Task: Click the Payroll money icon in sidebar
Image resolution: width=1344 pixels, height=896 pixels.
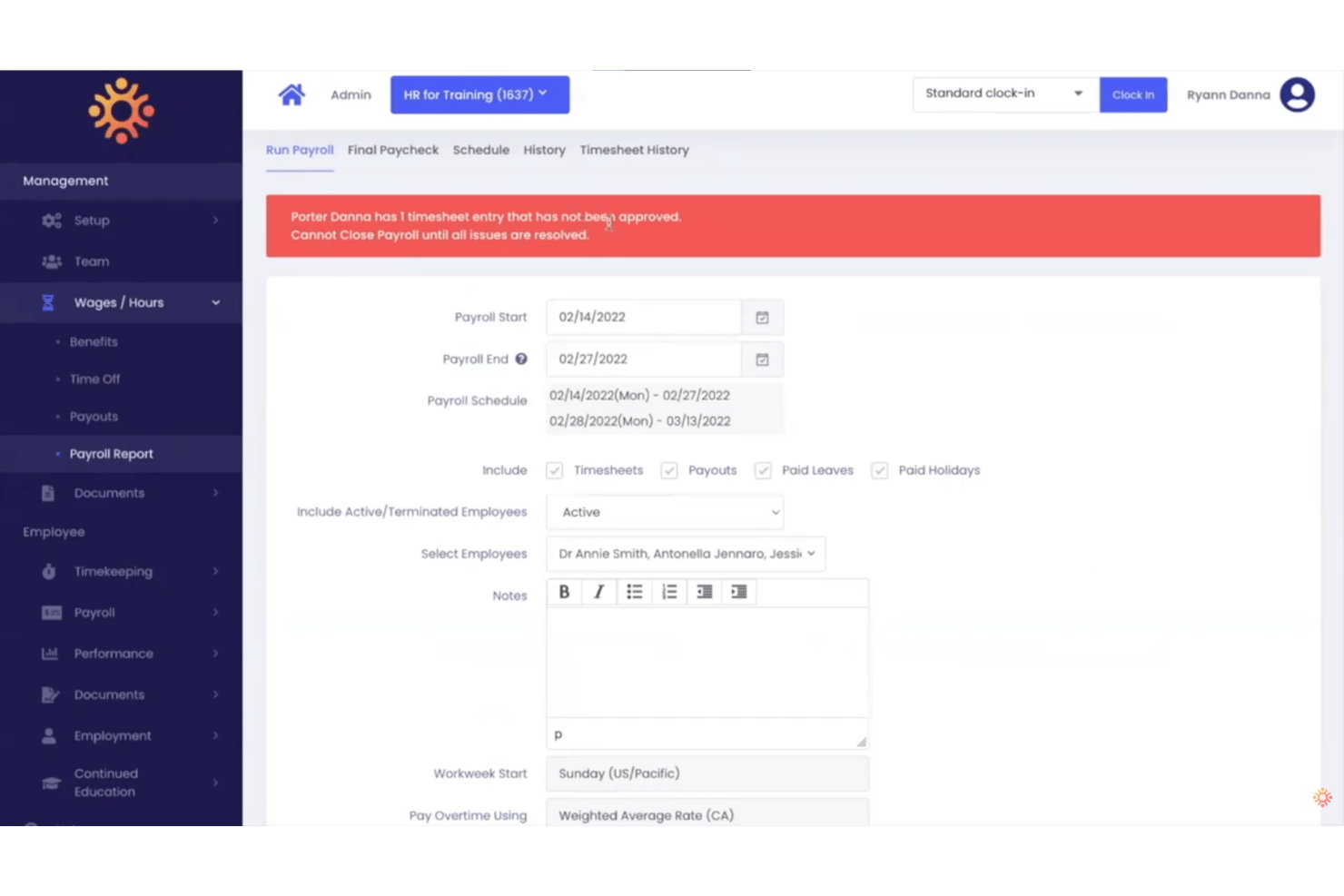Action: [52, 613]
